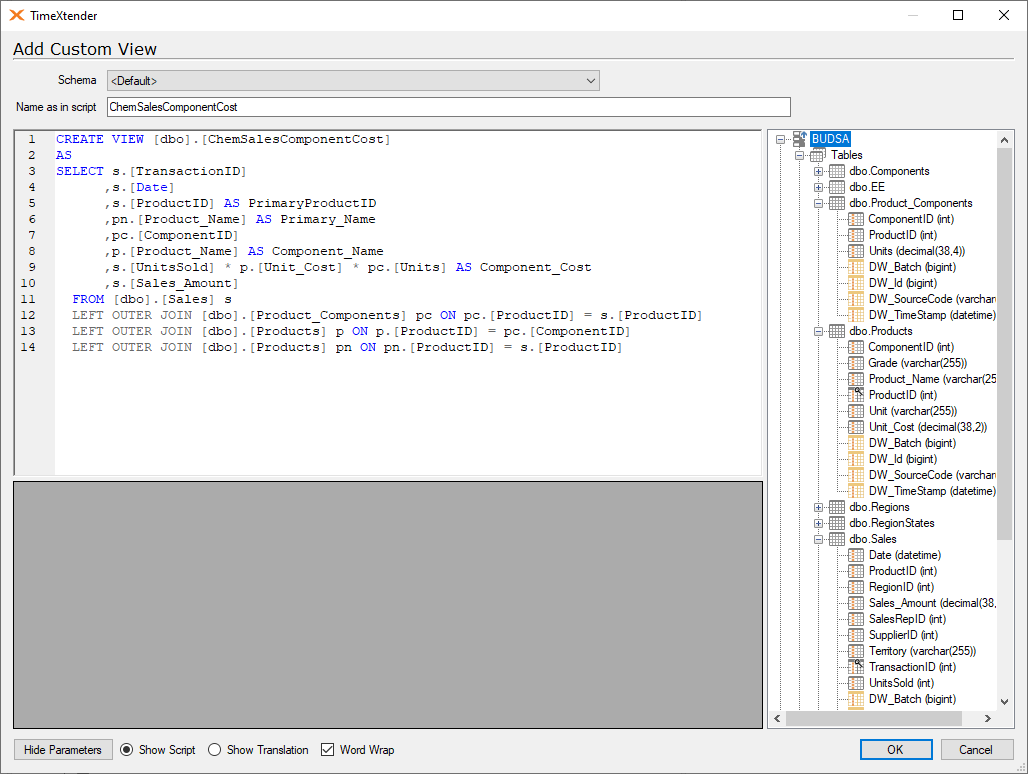Select the BUDSA tree item
The width and height of the screenshot is (1028, 774).
[x=830, y=139]
